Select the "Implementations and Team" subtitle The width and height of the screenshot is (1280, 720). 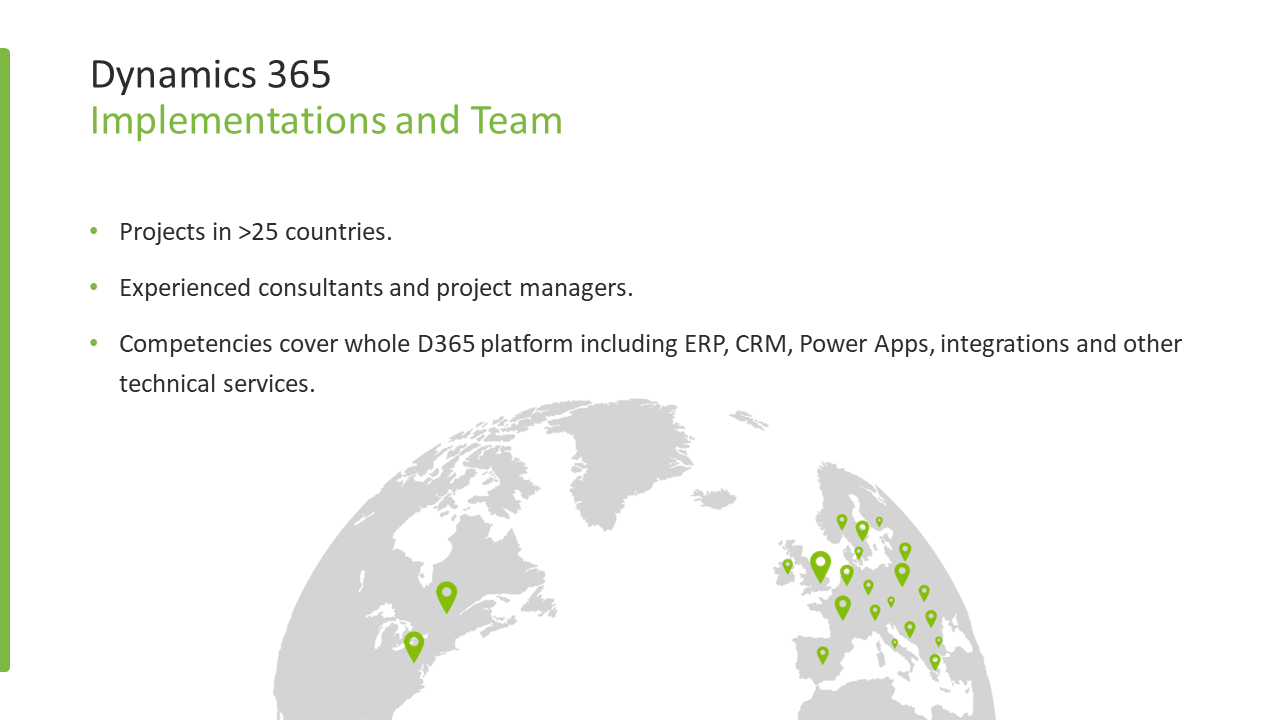pos(327,121)
